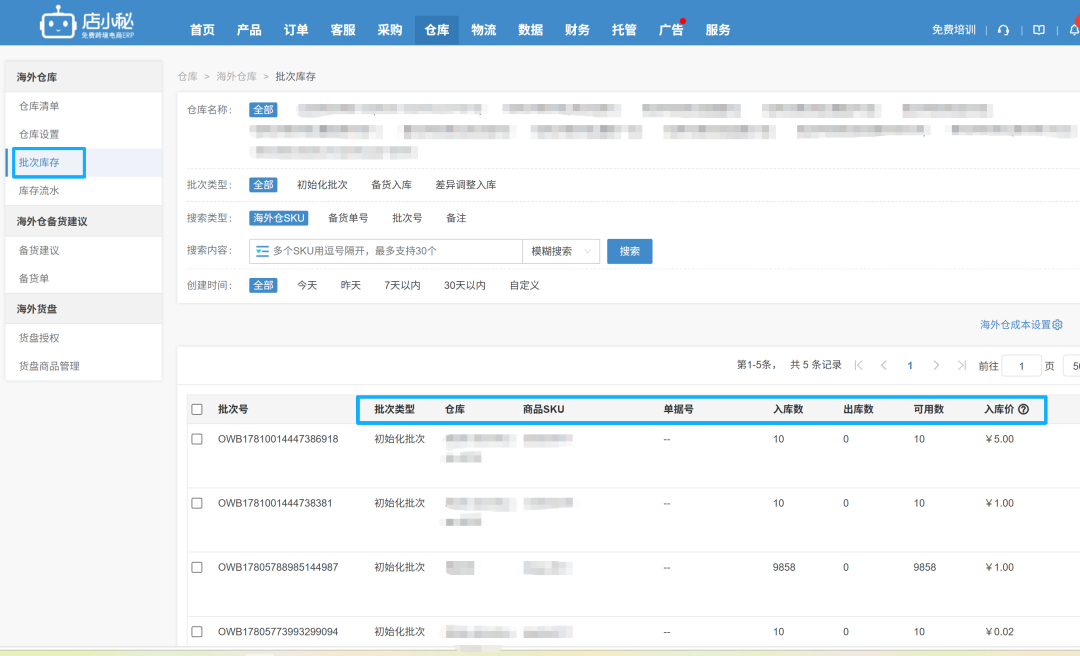
Task: Click 免费培训 link in header
Action: (x=953, y=30)
